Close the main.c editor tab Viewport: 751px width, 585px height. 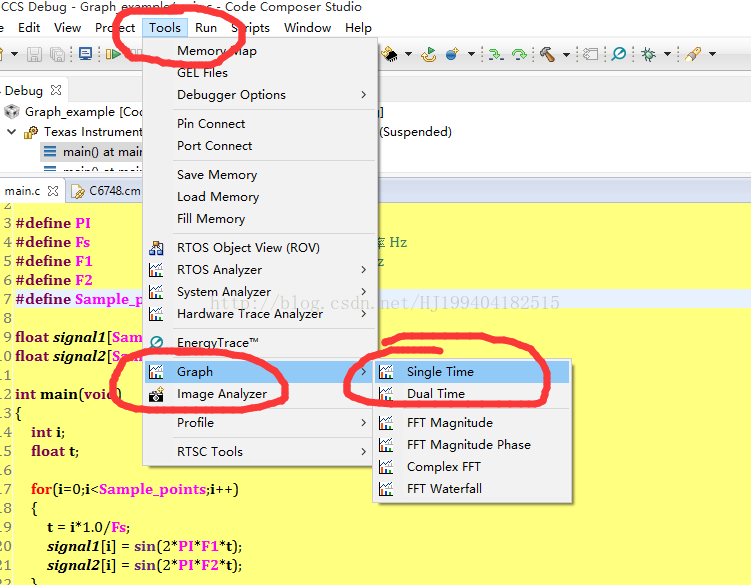pos(53,191)
